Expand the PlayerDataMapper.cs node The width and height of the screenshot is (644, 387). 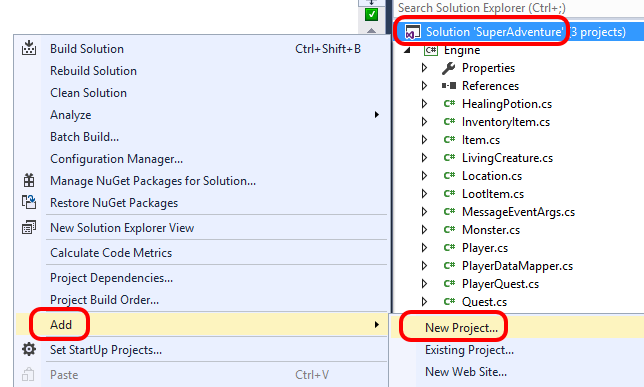coord(424,266)
